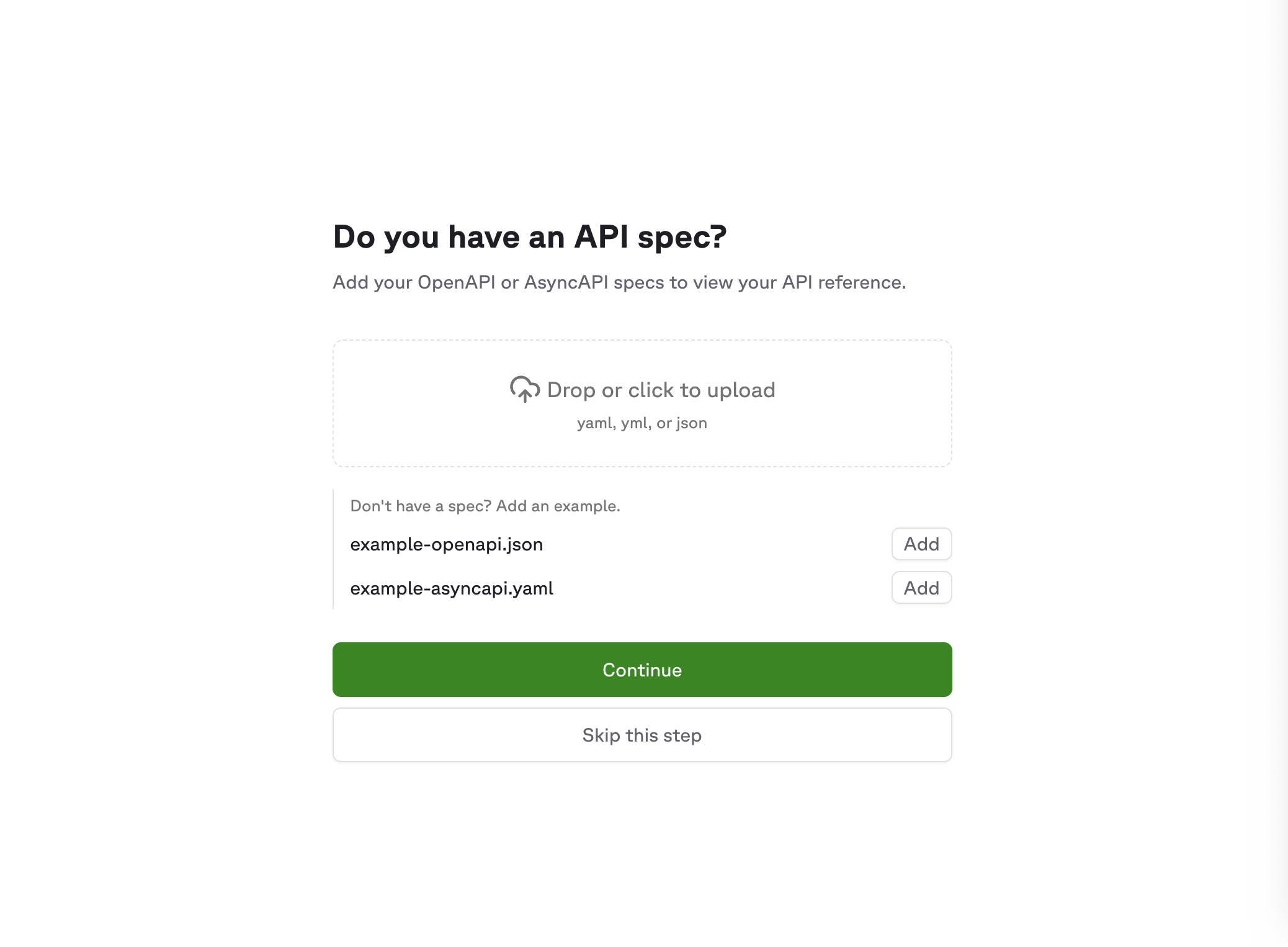This screenshot has height=947, width=1288.
Task: Click the Add button beside the YAML example
Action: [x=921, y=588]
